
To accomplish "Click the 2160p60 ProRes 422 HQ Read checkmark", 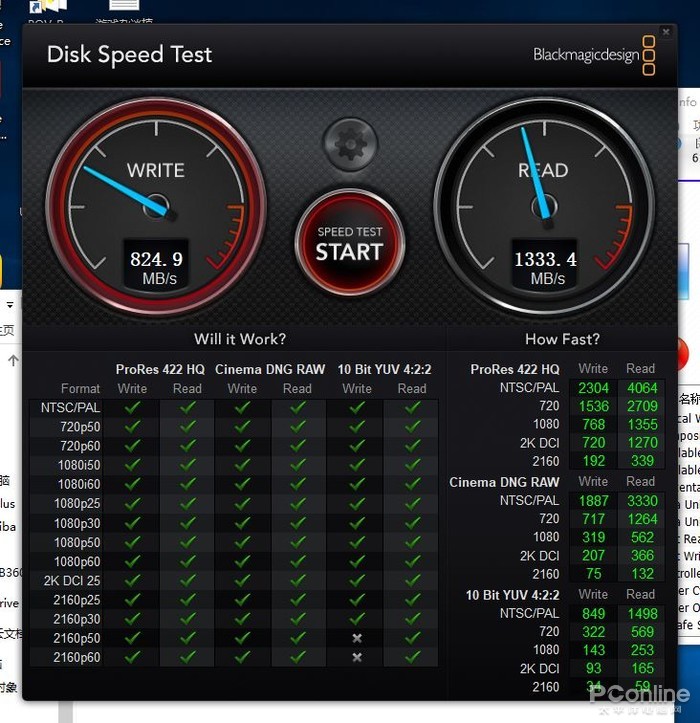I will coord(187,657).
